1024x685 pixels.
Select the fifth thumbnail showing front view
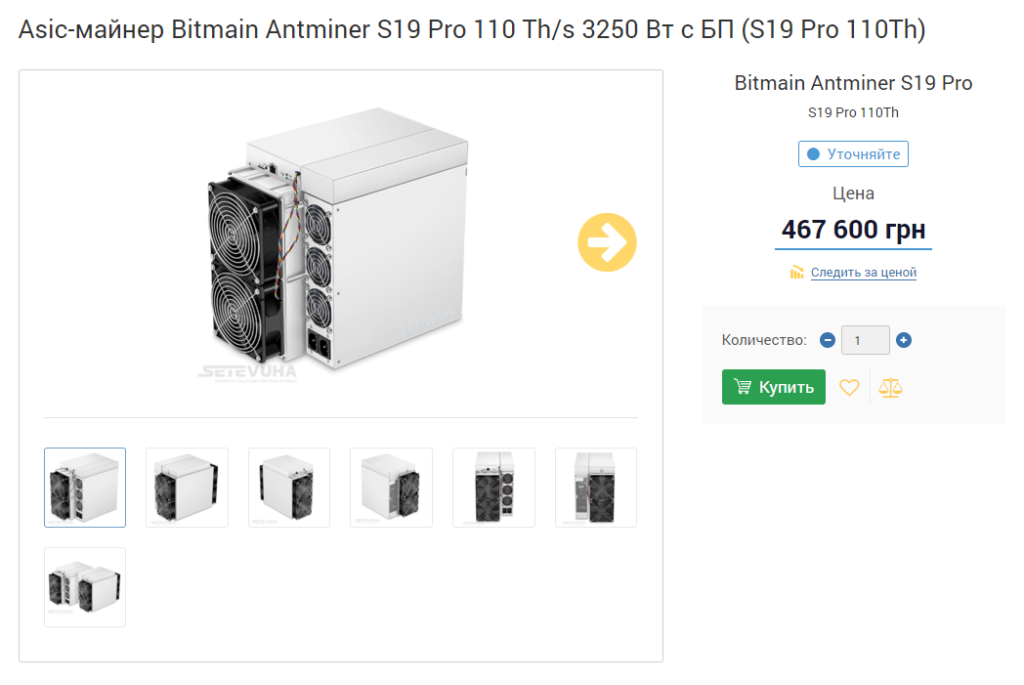[493, 487]
